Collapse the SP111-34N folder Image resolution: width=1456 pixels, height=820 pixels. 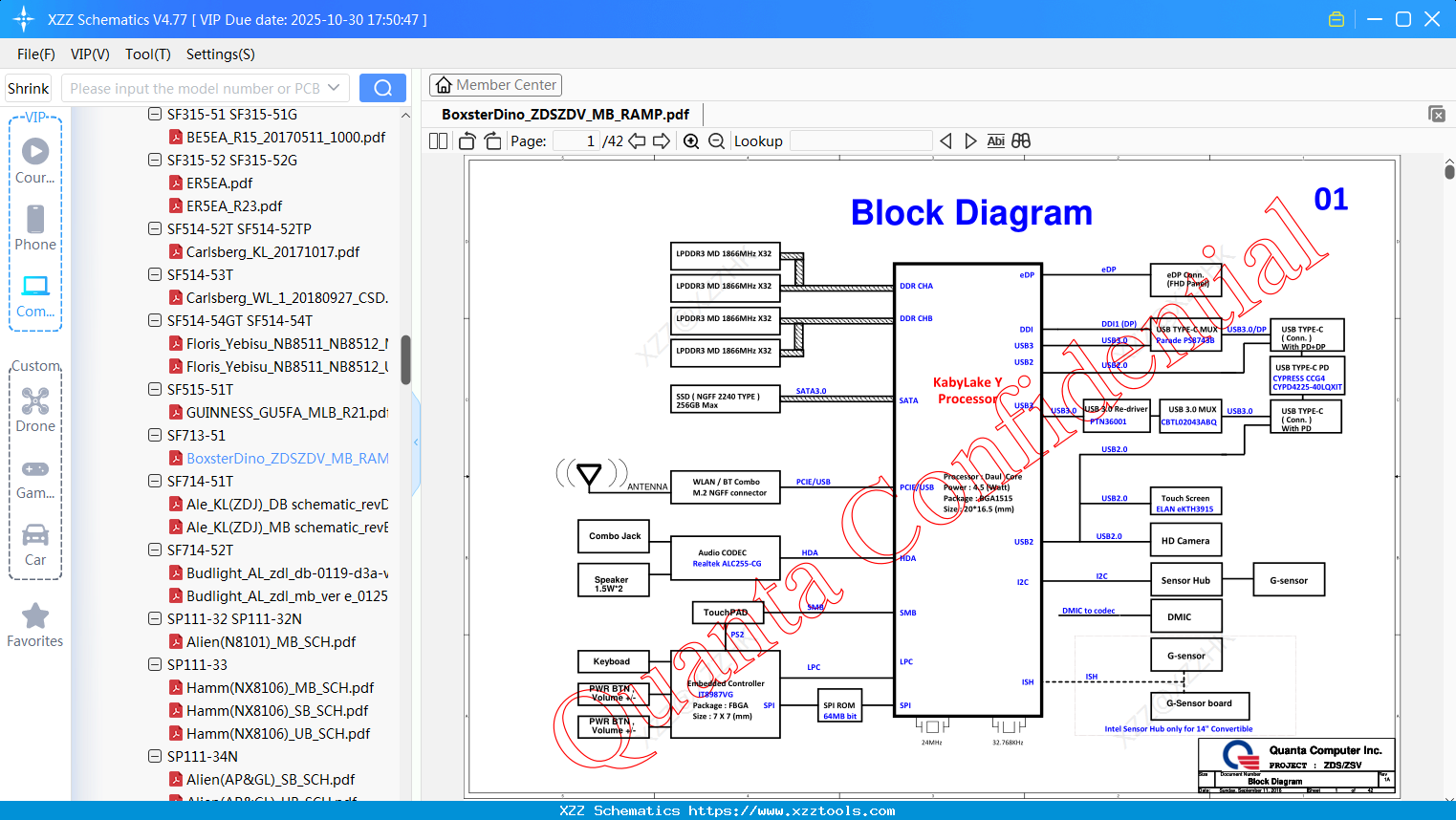[x=155, y=756]
